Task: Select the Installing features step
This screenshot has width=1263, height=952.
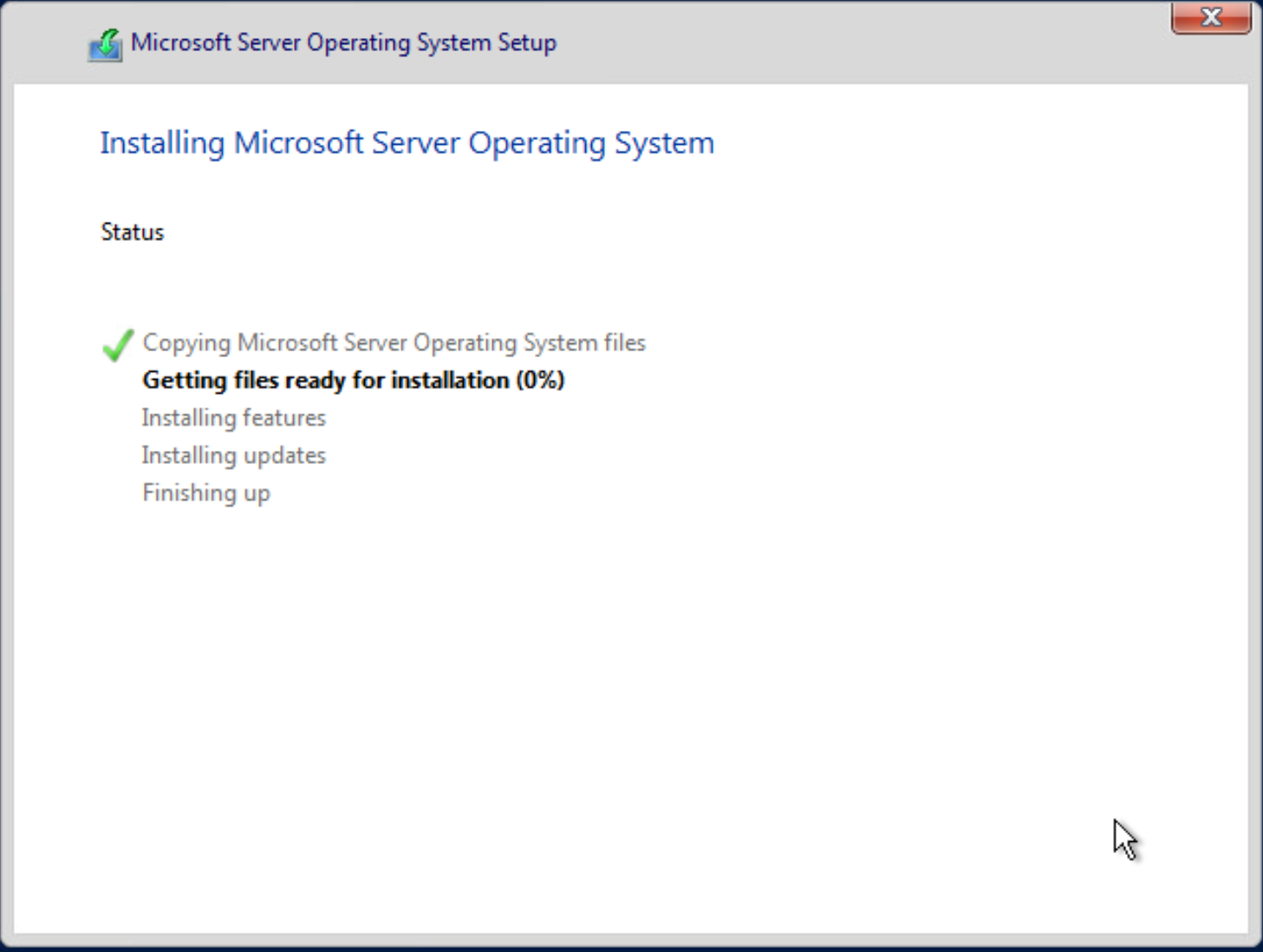Action: pos(233,417)
